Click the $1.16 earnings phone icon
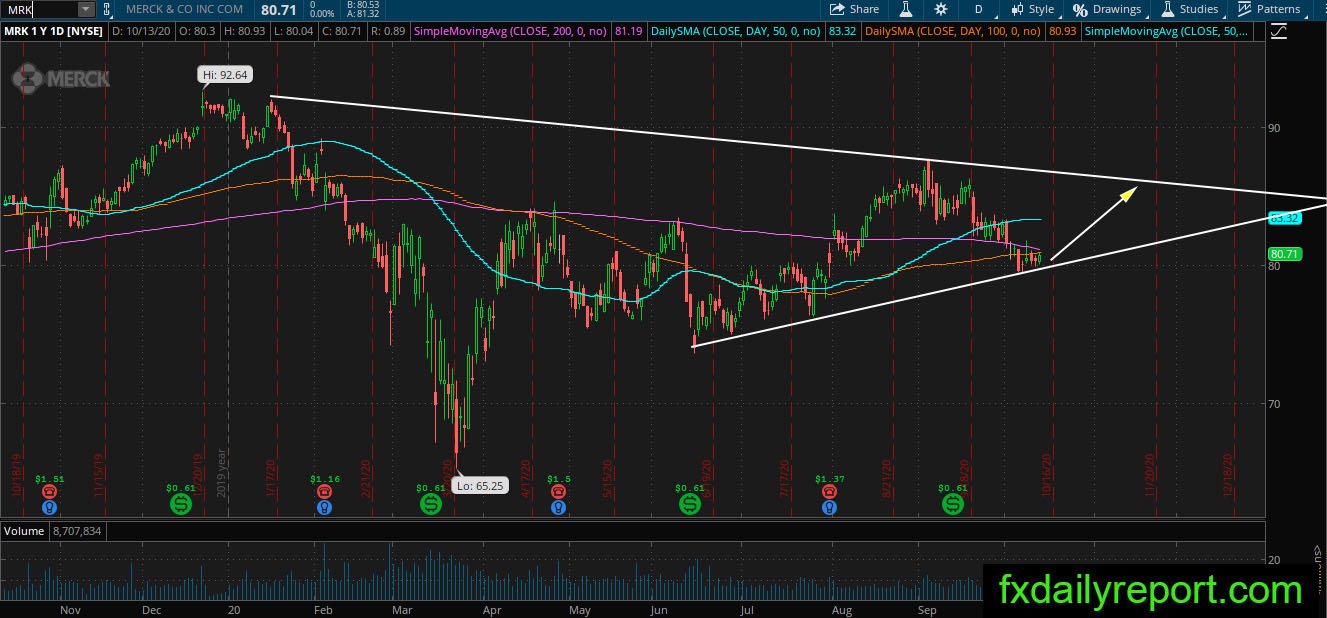Viewport: 1327px width, 618px height. click(324, 493)
